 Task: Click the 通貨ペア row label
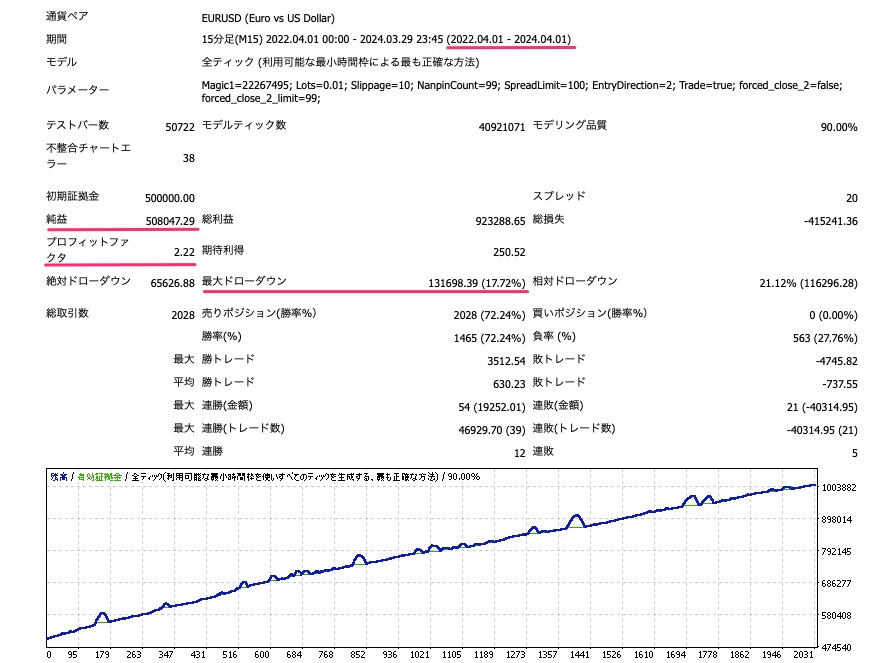pyautogui.click(x=67, y=16)
